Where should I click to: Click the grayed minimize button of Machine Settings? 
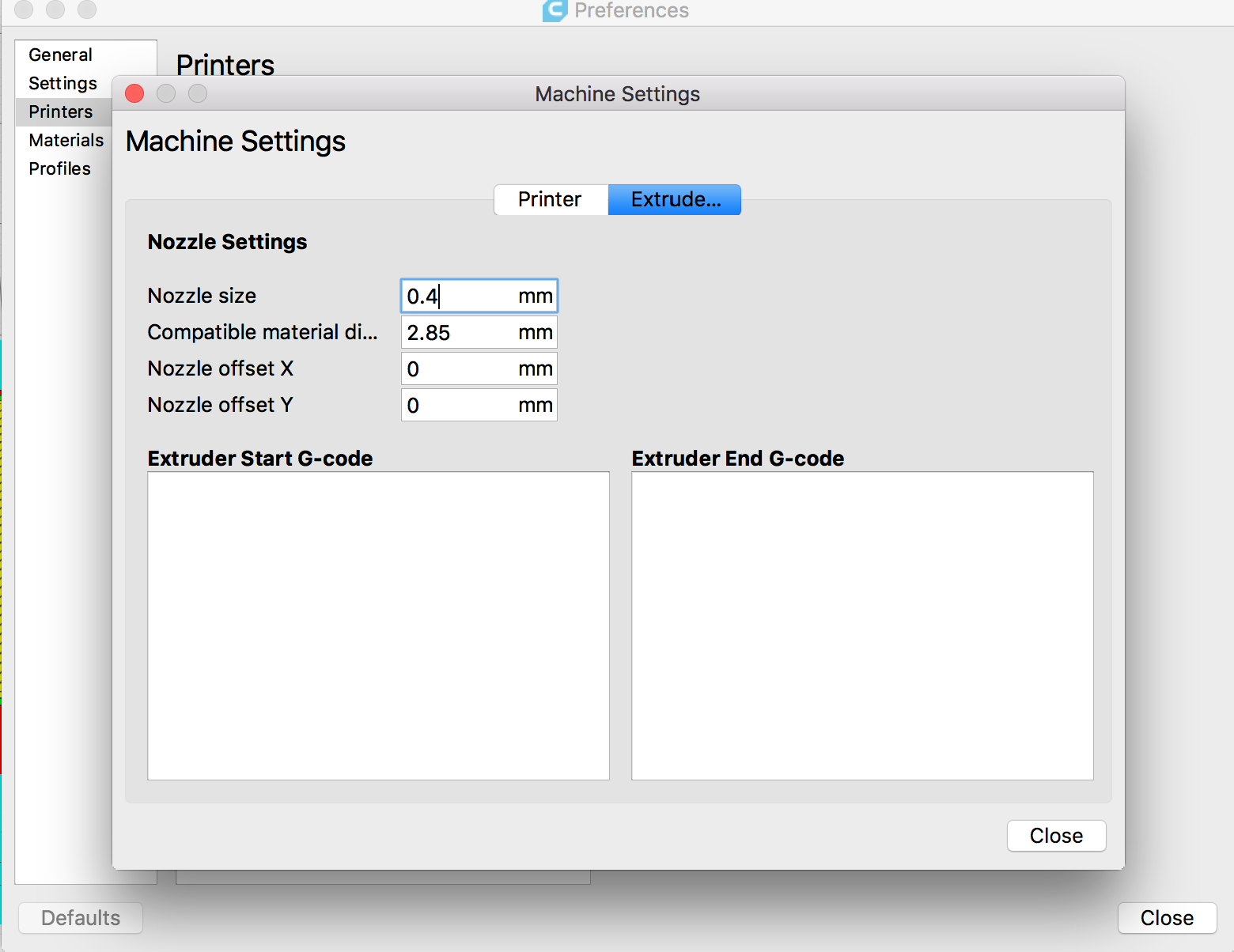click(166, 93)
